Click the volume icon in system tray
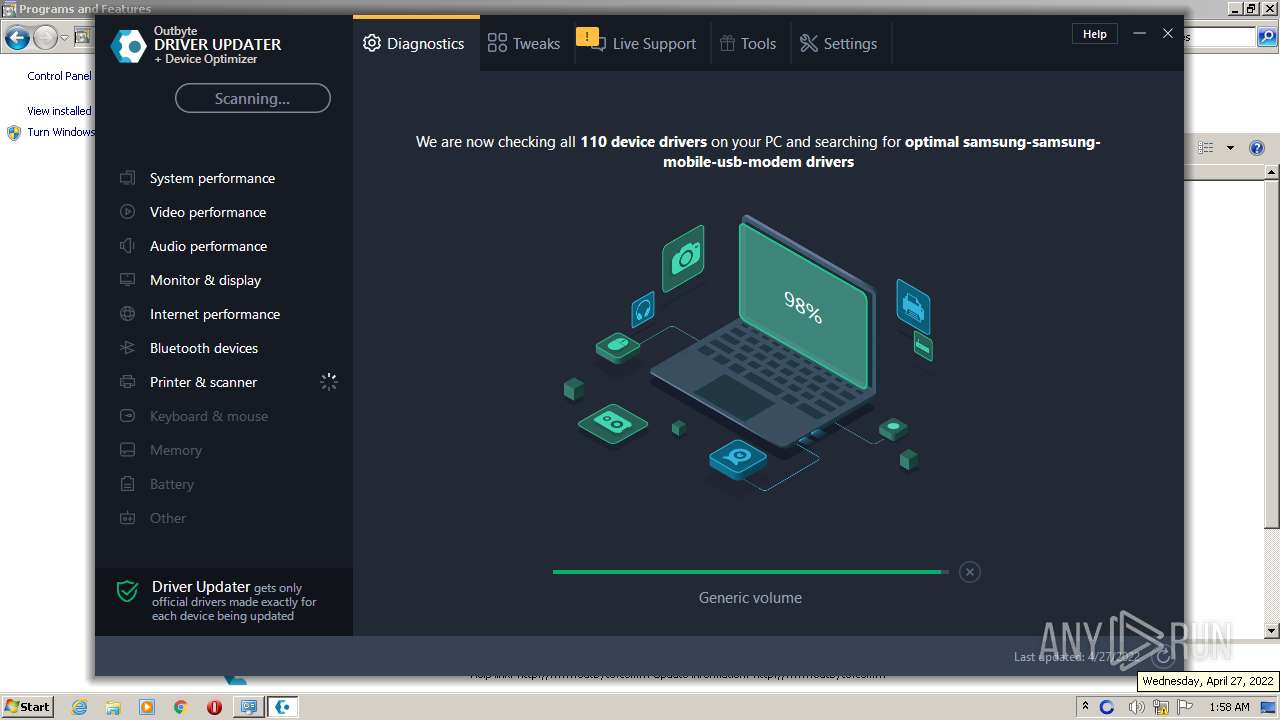This screenshot has height=720, width=1280. coord(1136,707)
